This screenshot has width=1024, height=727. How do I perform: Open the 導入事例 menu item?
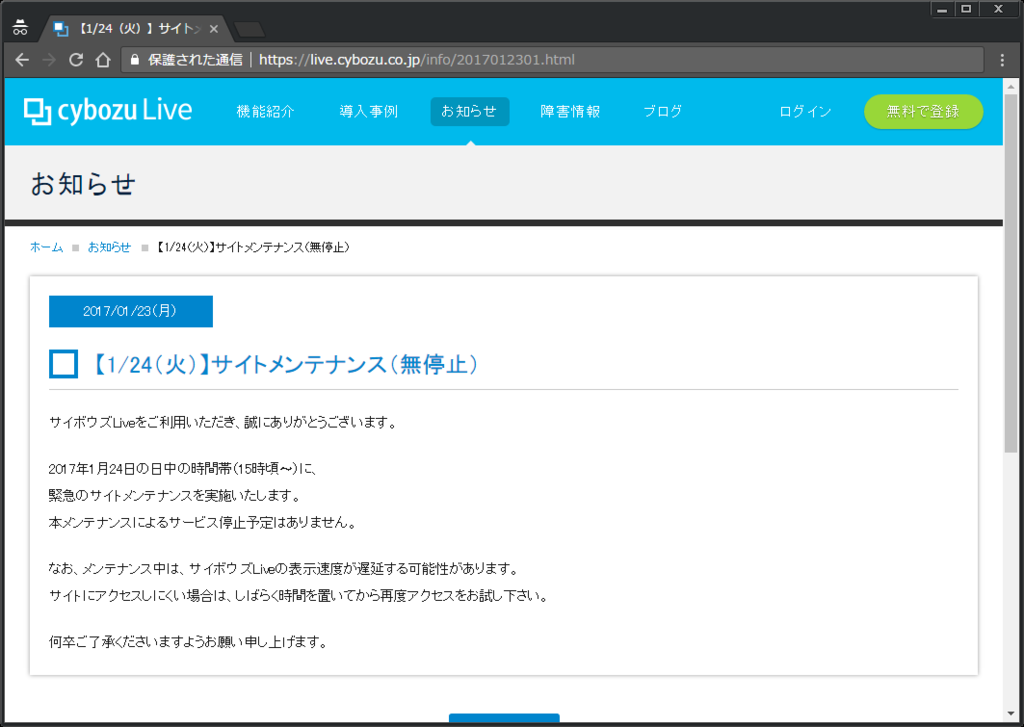(x=368, y=112)
